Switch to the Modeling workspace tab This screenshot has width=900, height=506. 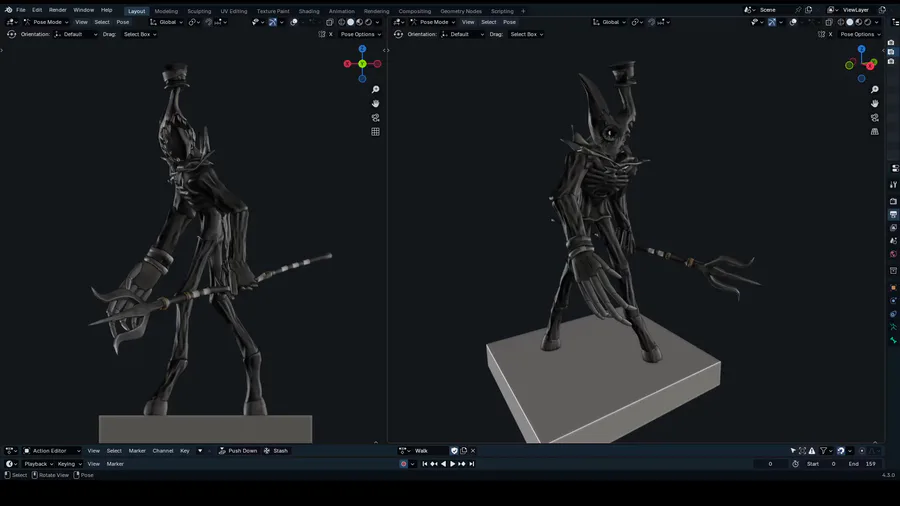click(166, 11)
